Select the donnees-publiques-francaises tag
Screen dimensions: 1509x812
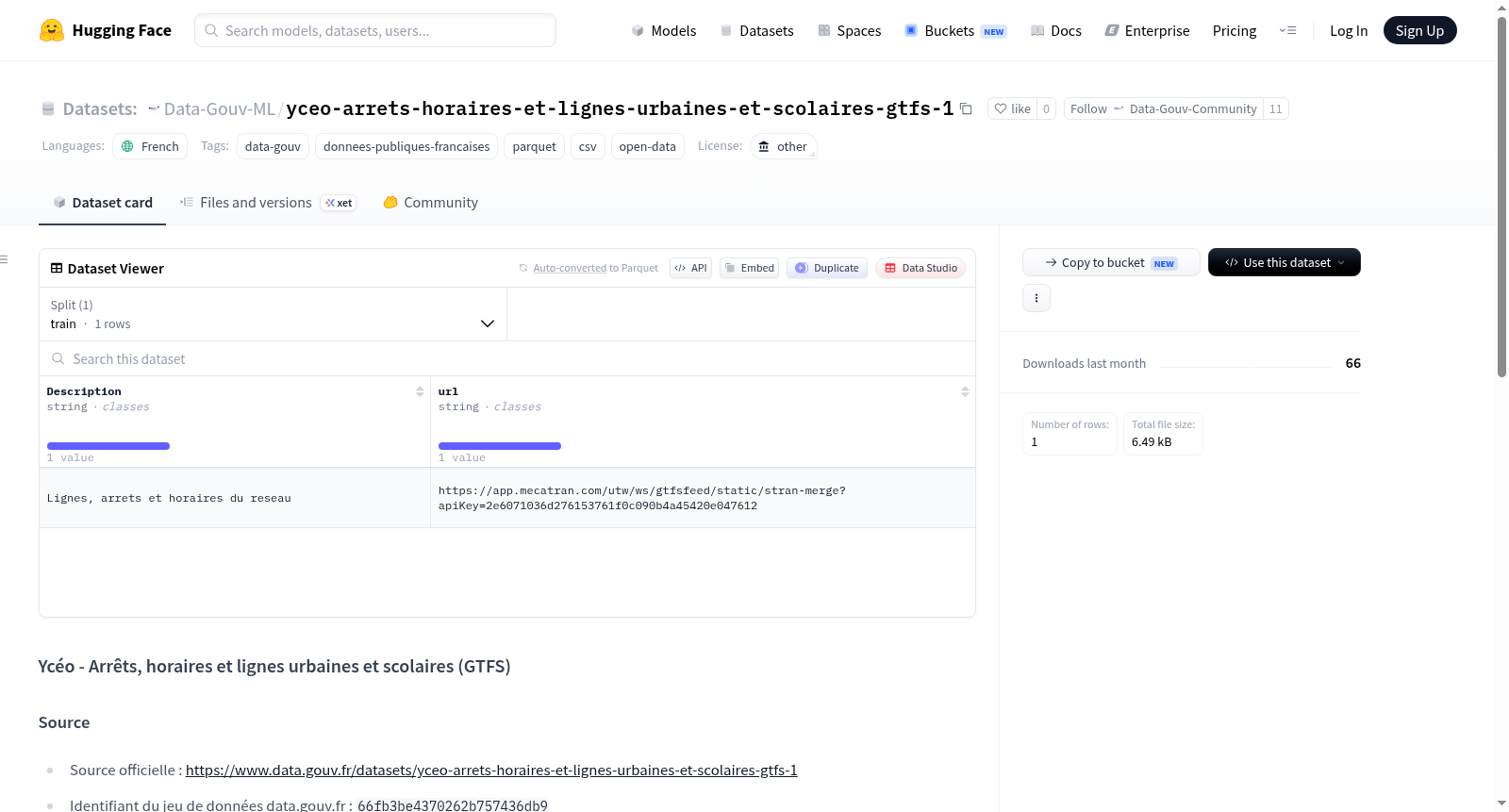(x=406, y=146)
